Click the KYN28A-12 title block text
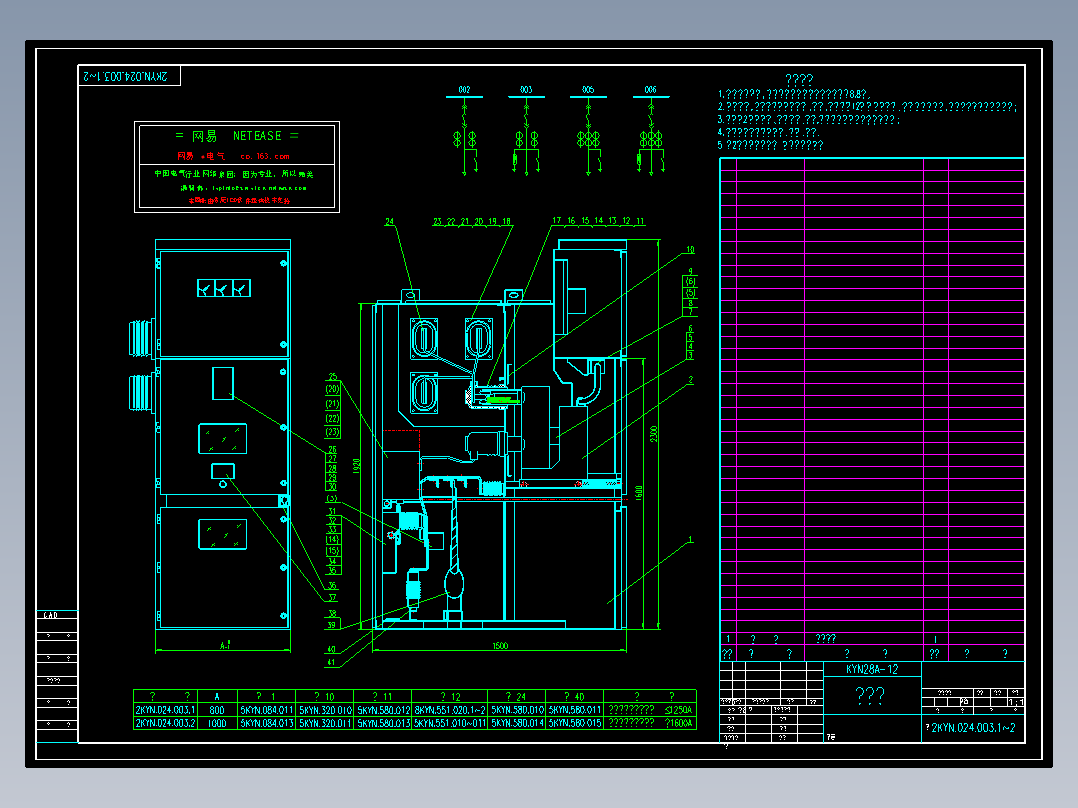Screen dimensions: 1078x808 (x=872, y=669)
